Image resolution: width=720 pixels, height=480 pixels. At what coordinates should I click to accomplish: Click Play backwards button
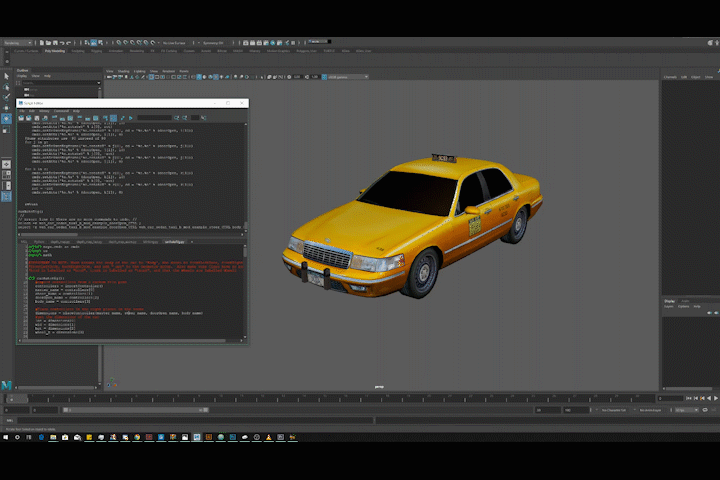[709, 398]
